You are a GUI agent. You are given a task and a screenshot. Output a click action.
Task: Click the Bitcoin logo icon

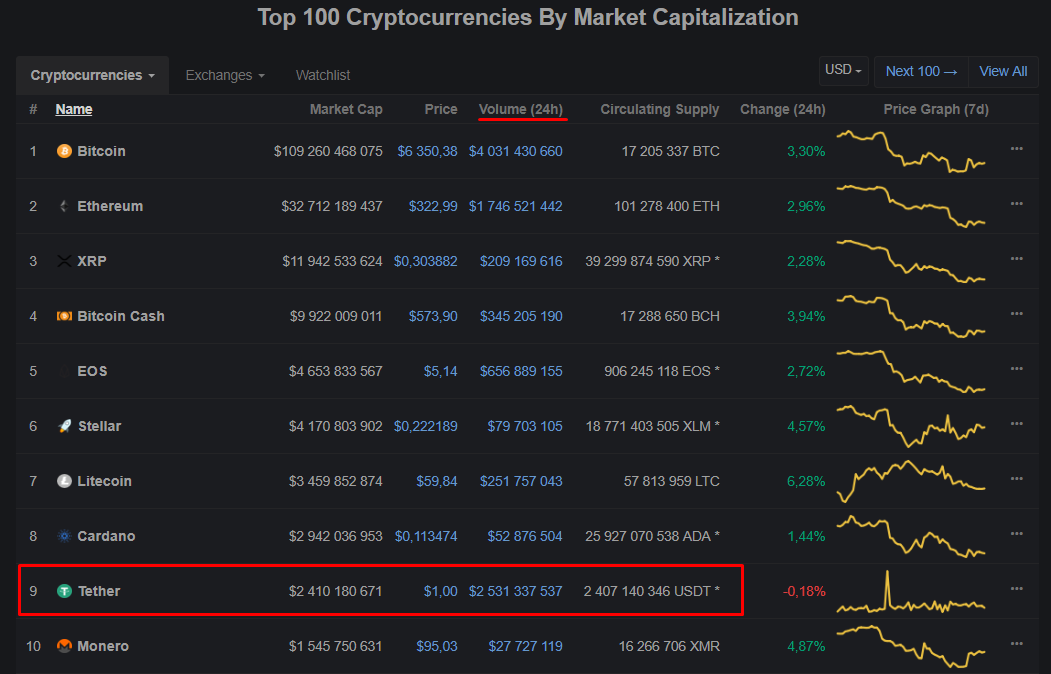[x=65, y=151]
